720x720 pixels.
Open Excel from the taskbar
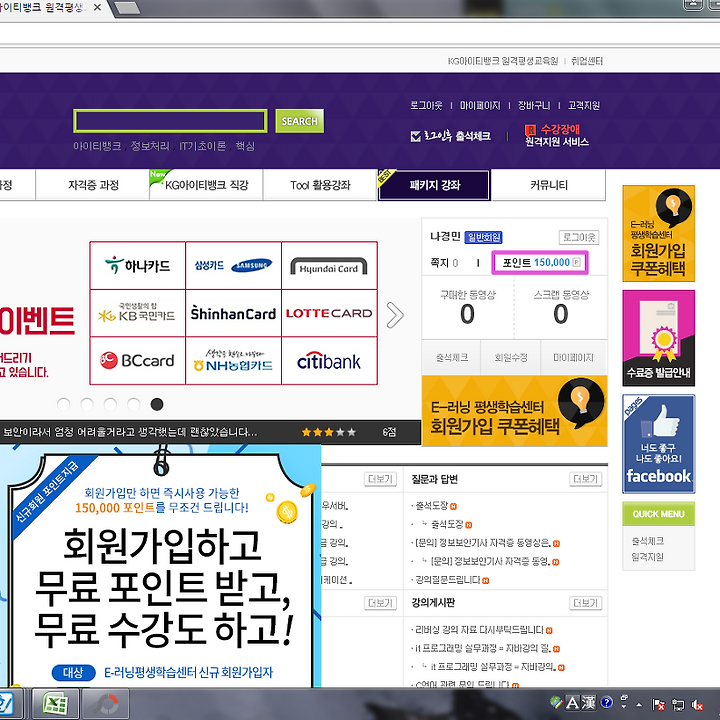pos(55,703)
